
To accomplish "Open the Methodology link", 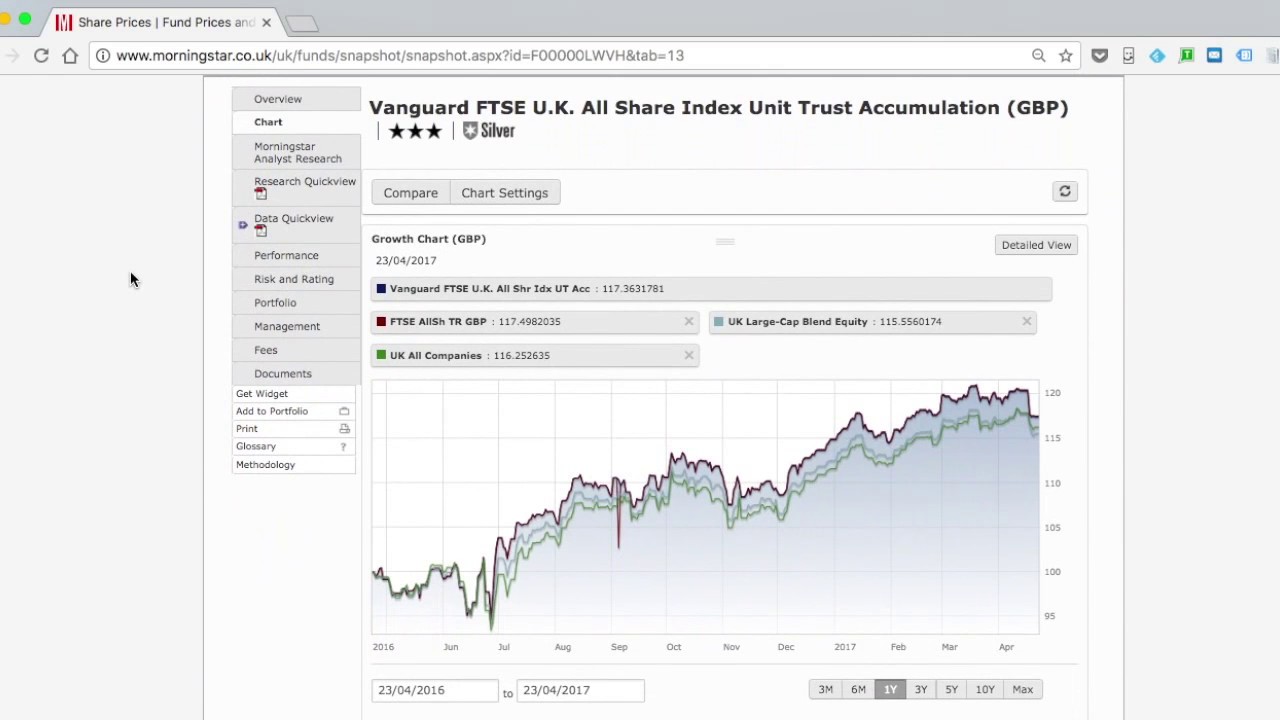I will point(266,465).
